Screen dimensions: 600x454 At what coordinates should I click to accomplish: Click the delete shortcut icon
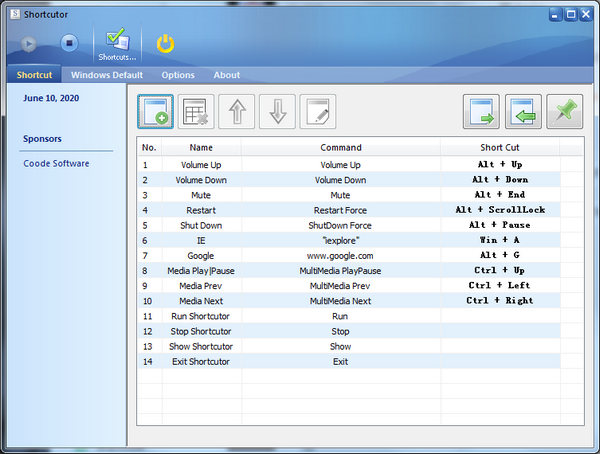[196, 112]
